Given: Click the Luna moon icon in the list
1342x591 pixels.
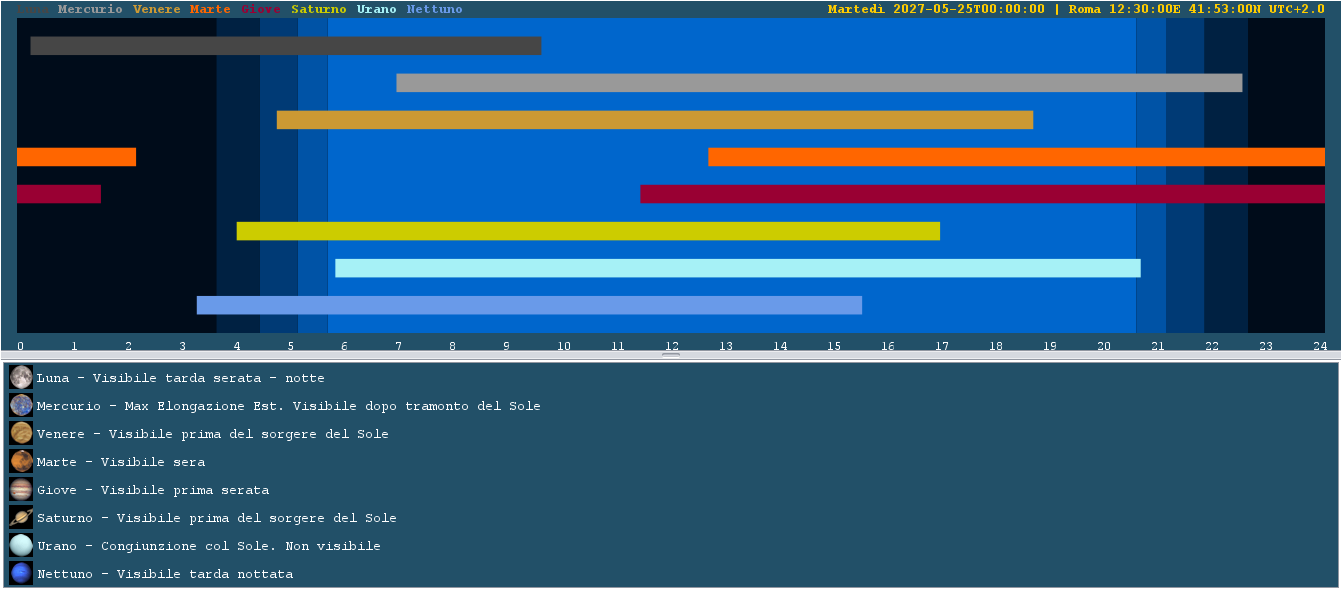Looking at the screenshot, I should (21, 377).
